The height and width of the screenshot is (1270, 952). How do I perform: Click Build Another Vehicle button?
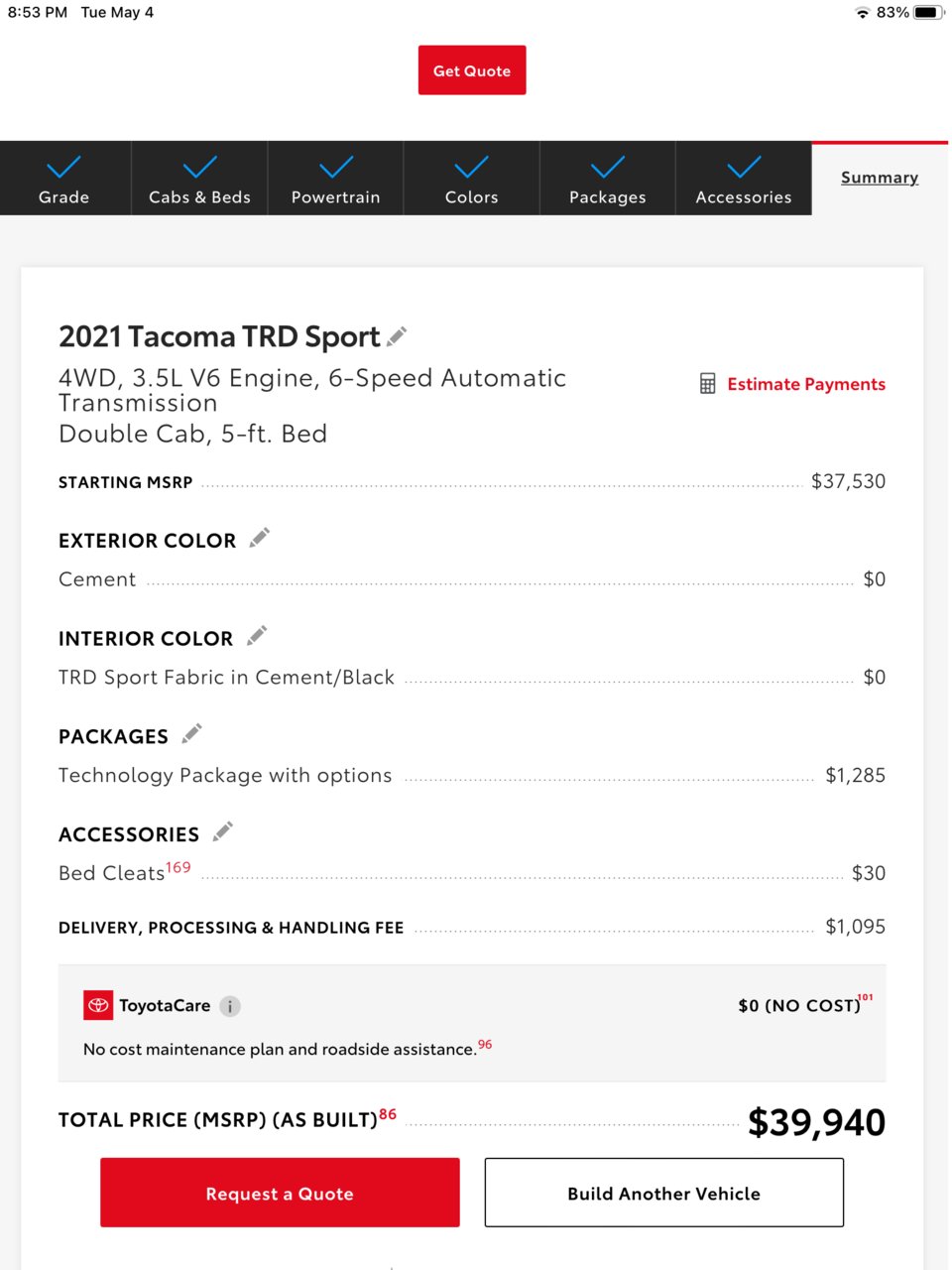pos(664,1193)
